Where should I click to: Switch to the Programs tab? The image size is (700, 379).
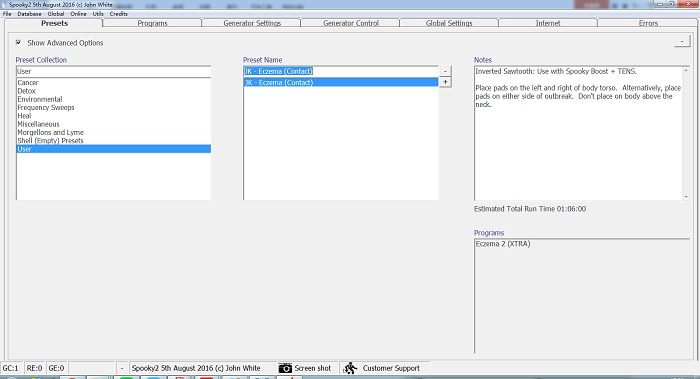[152, 23]
